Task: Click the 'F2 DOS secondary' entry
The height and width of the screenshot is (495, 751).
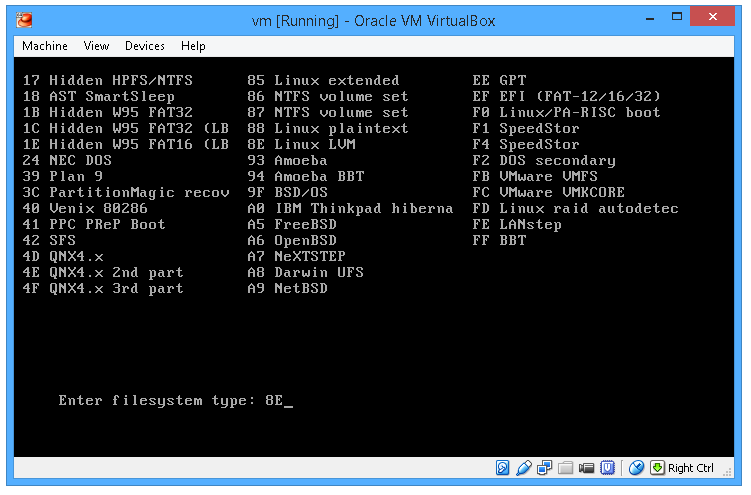Action: (x=544, y=160)
